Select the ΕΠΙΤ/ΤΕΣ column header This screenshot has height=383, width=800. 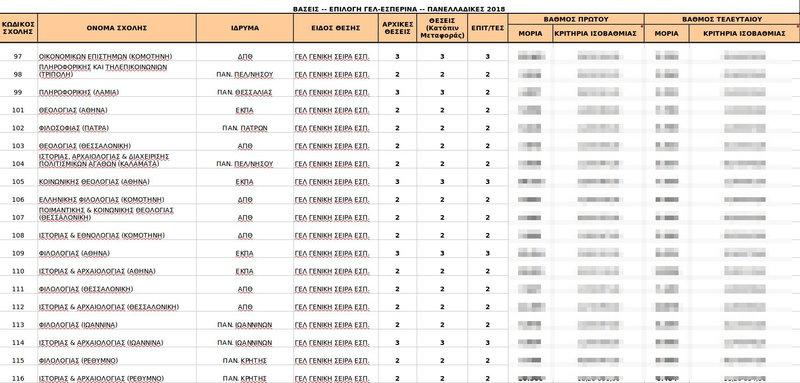point(488,28)
